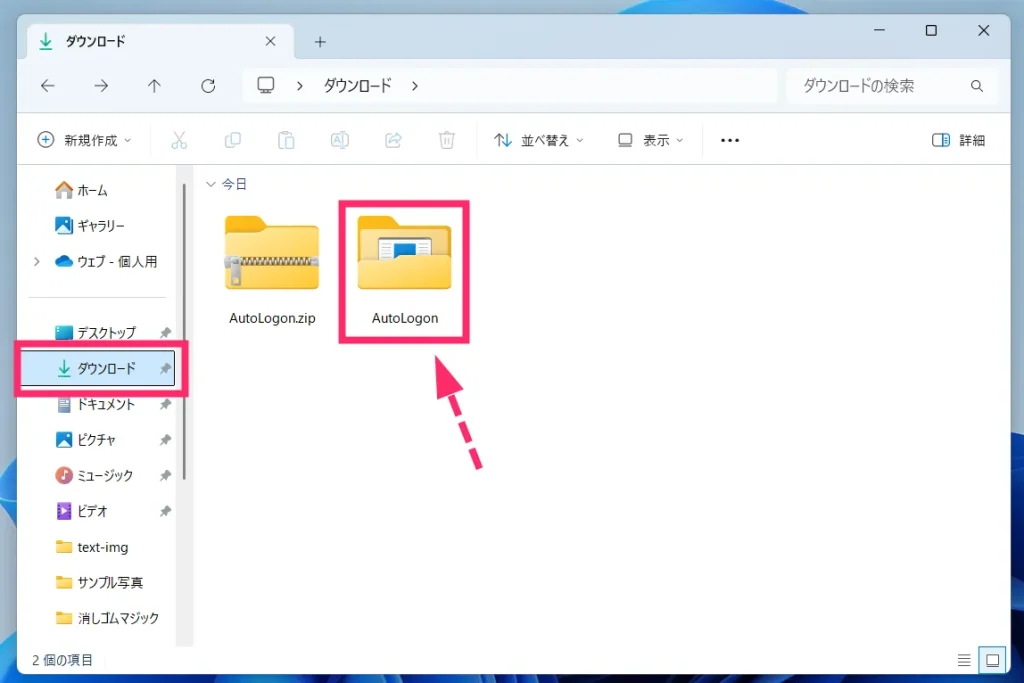Focus the ダウンロードの検索 search field
The image size is (1024, 683).
tap(891, 86)
